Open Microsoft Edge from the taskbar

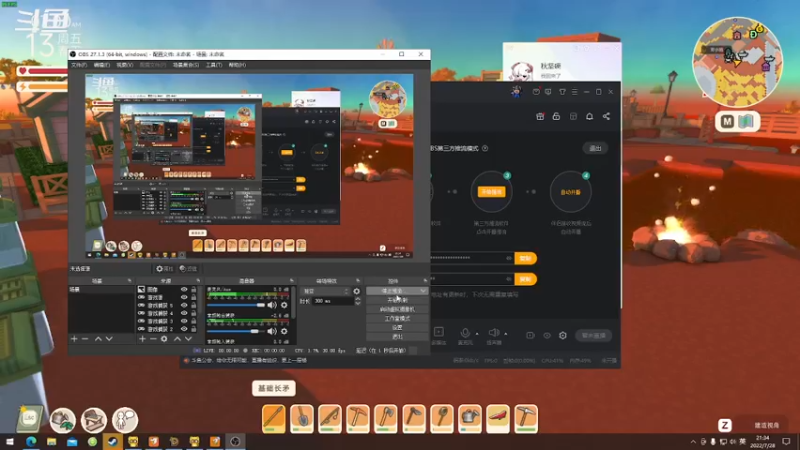point(31,441)
